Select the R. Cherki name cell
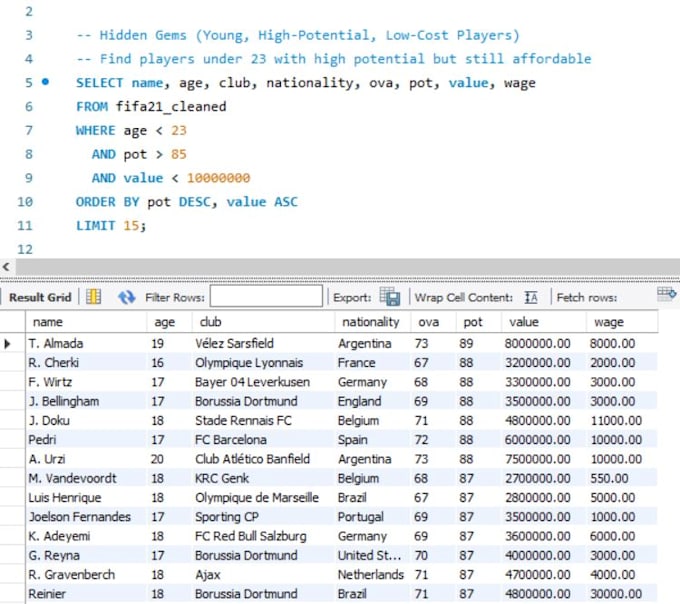 coord(86,362)
